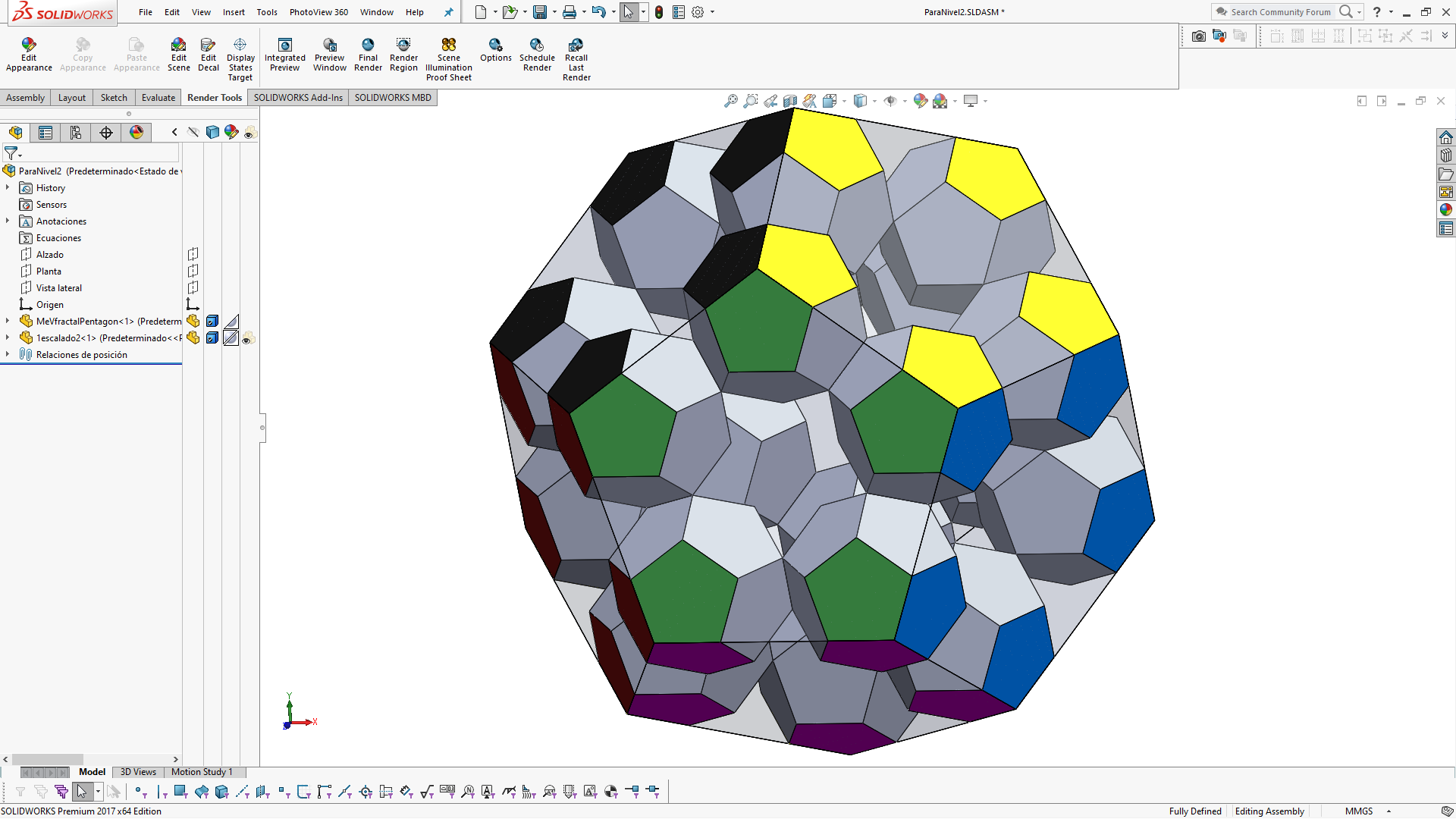
Task: Click the MMGS units status button
Action: coord(1358,811)
